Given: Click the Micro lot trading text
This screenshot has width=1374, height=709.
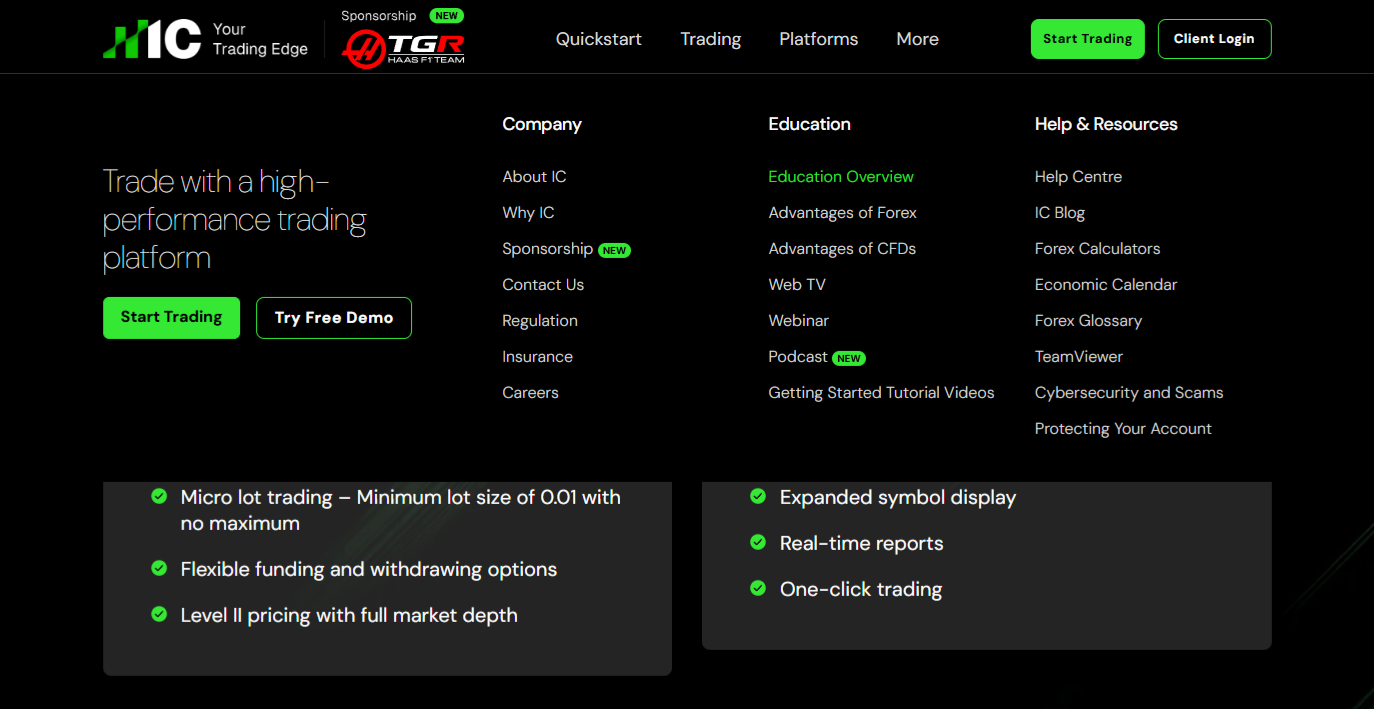Looking at the screenshot, I should point(400,510).
